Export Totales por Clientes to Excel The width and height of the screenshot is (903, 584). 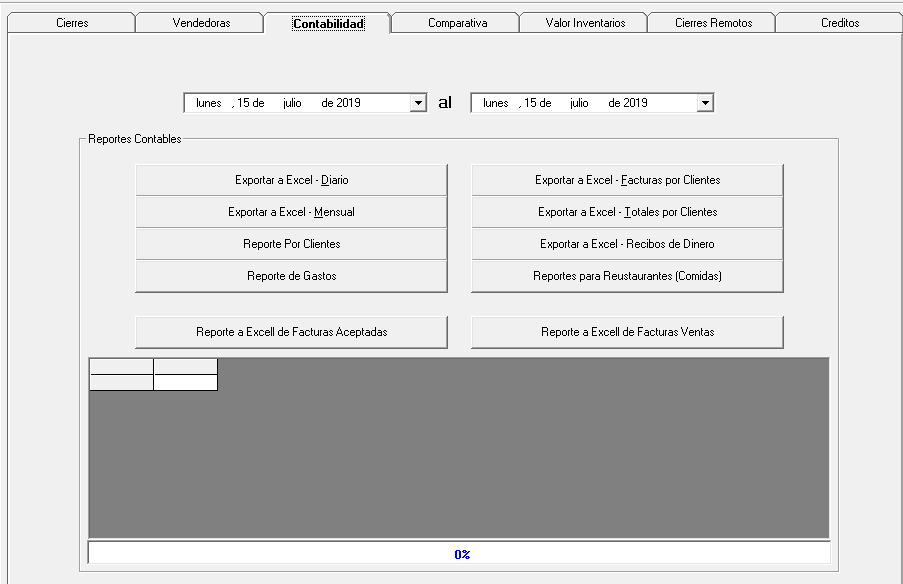(x=627, y=212)
